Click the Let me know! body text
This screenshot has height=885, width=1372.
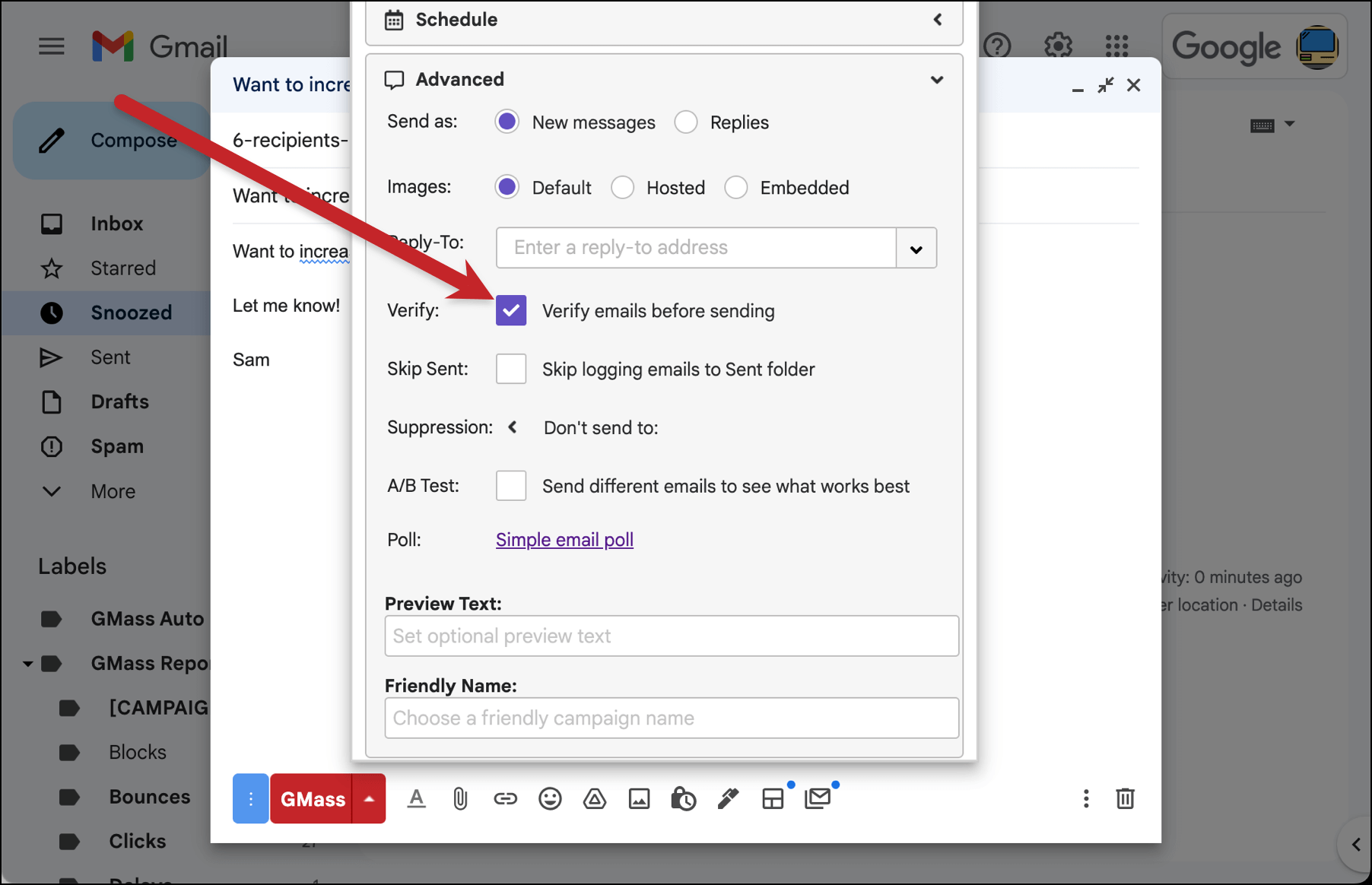click(x=286, y=306)
